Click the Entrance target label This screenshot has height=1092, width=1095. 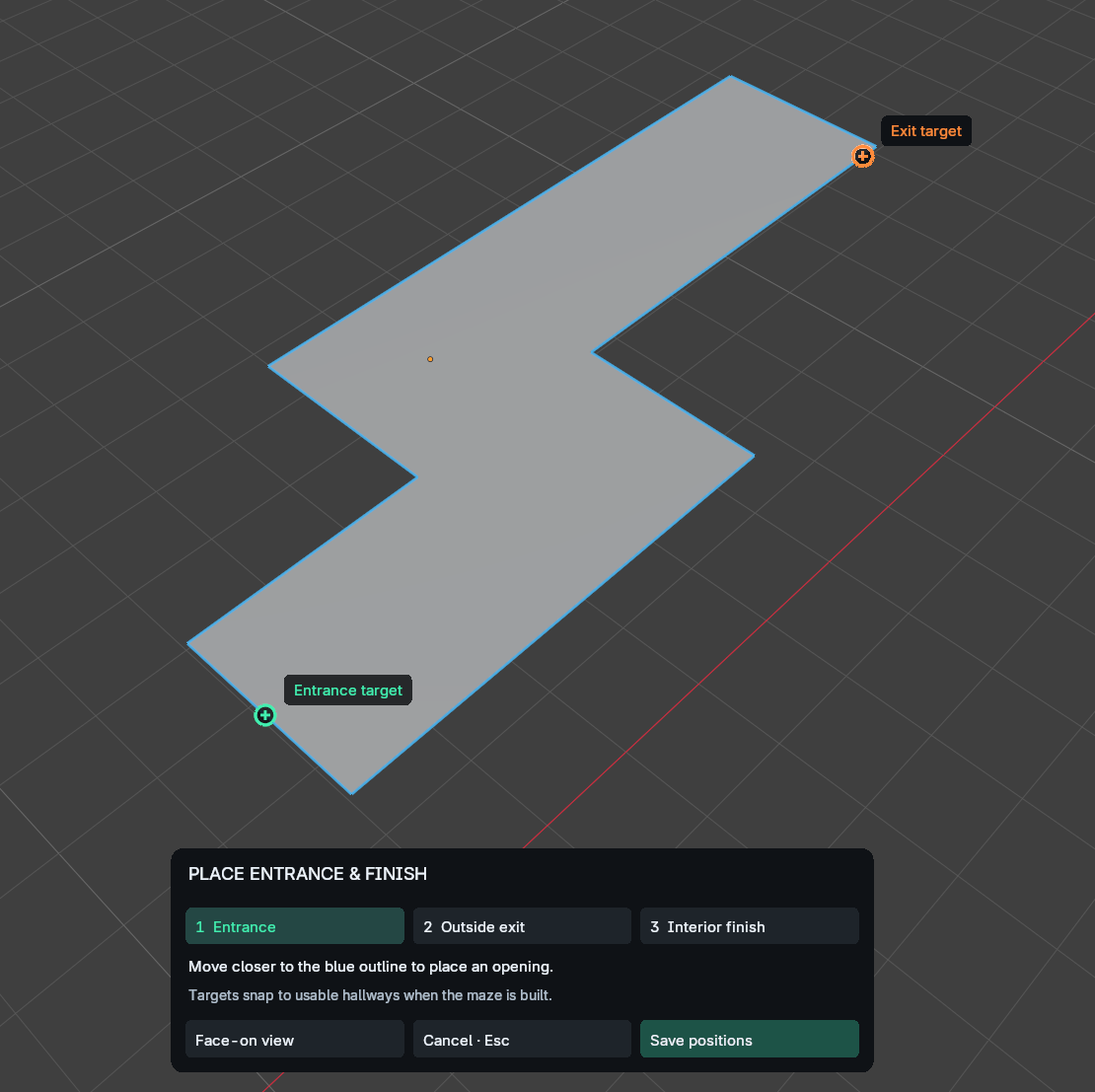pyautogui.click(x=348, y=690)
